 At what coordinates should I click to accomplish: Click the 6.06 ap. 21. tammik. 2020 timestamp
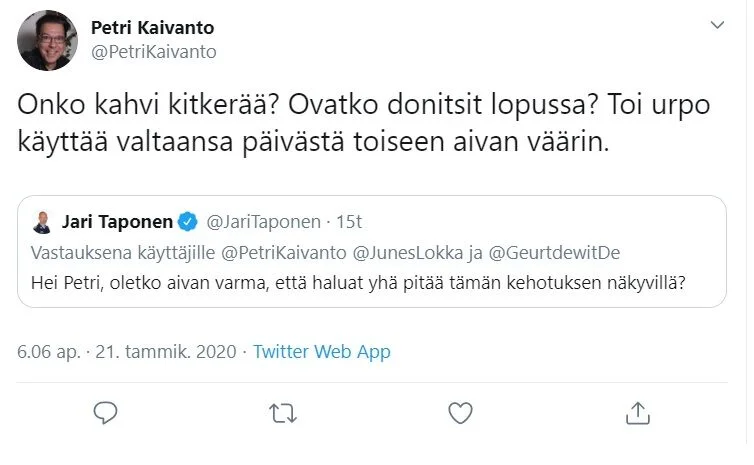point(126,352)
